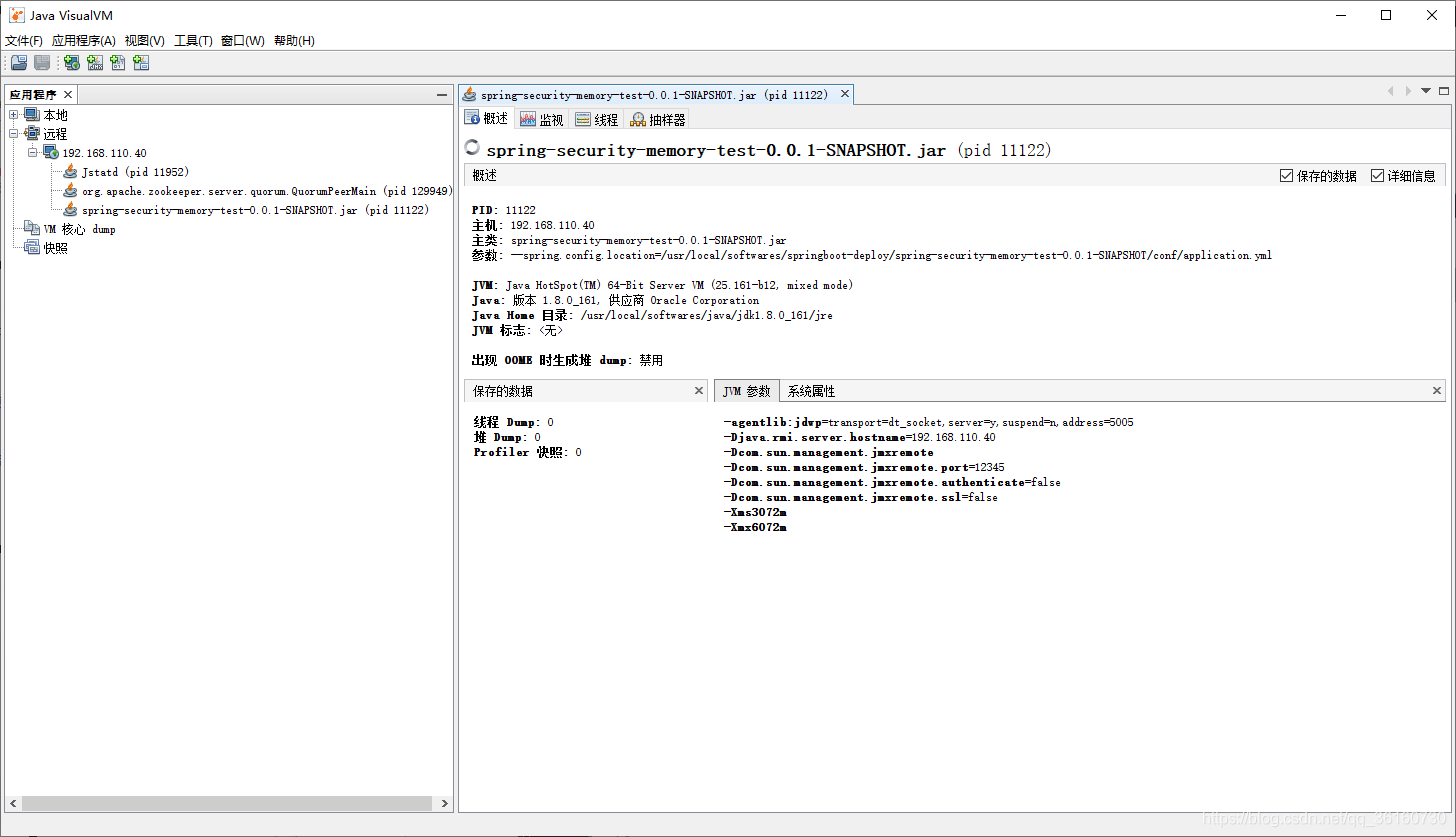Open the 视图(V) menu
Viewport: 1456px width, 837px height.
(x=145, y=41)
